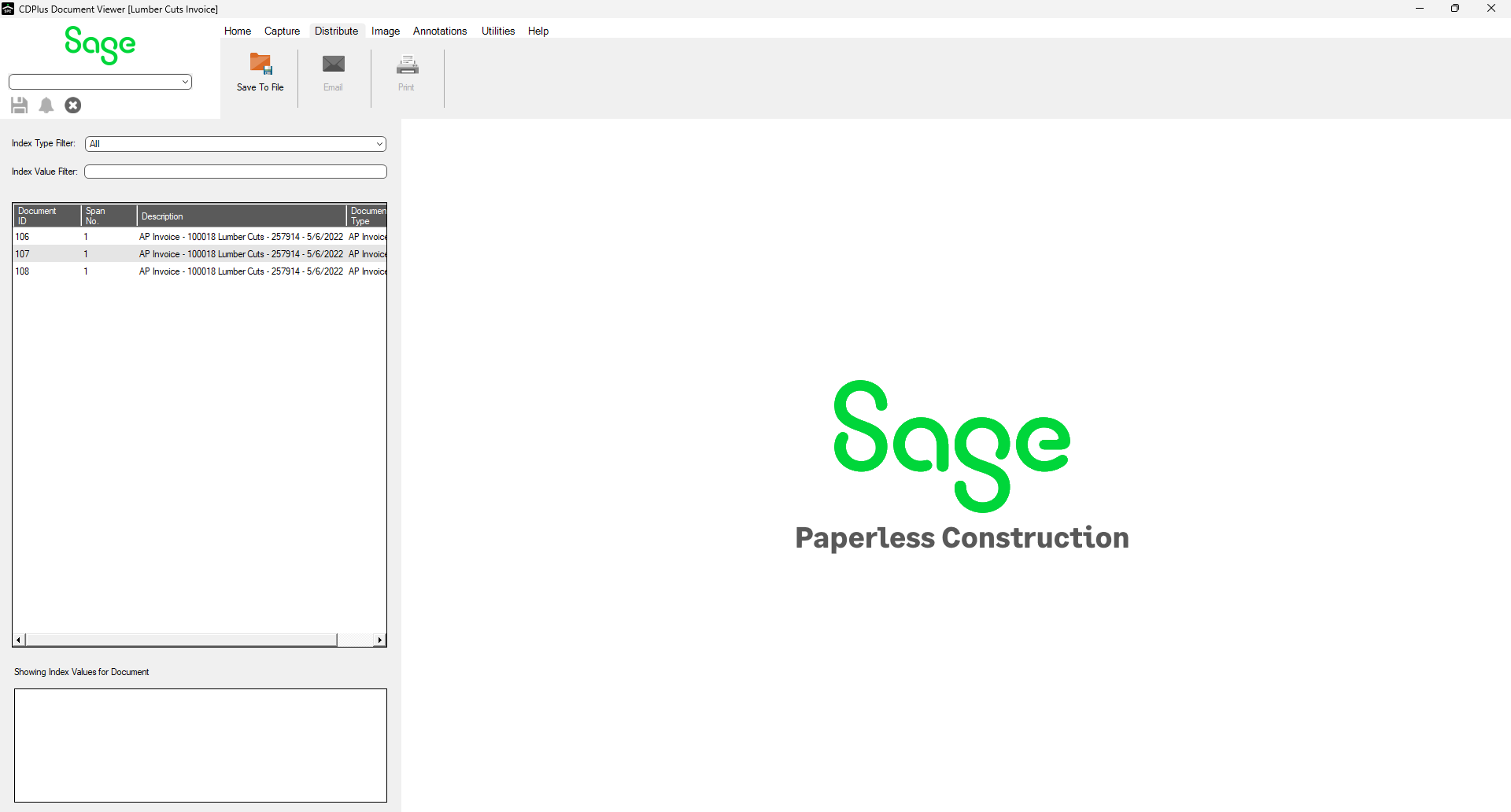Sort by Span No. column header
The image size is (1511, 812).
click(109, 216)
